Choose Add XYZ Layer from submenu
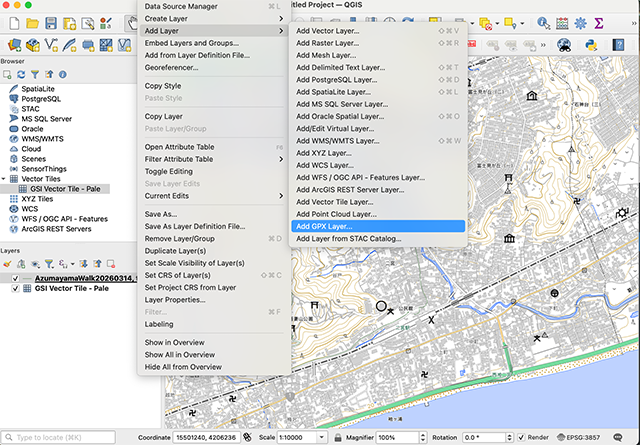The image size is (640, 445). (x=378, y=153)
